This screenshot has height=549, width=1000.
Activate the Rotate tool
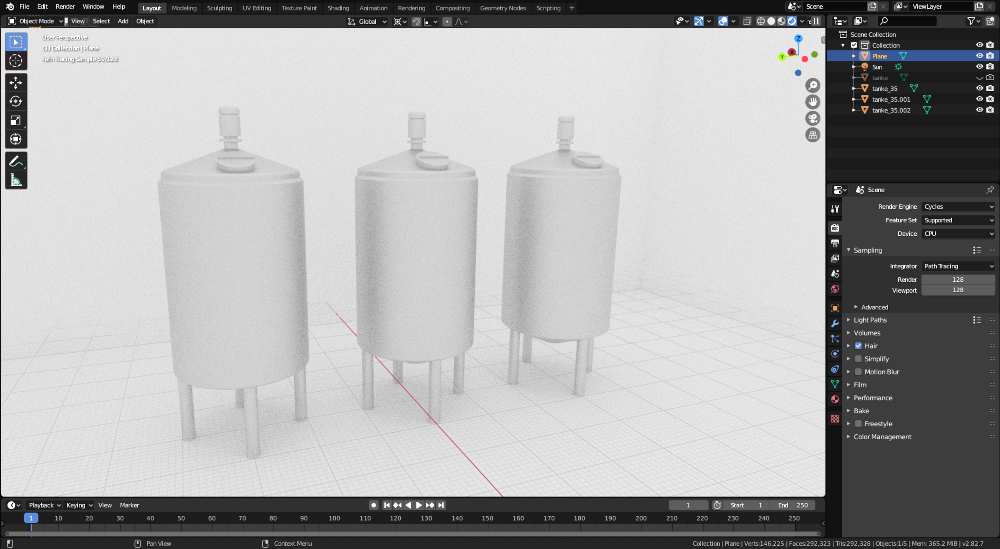[x=16, y=101]
